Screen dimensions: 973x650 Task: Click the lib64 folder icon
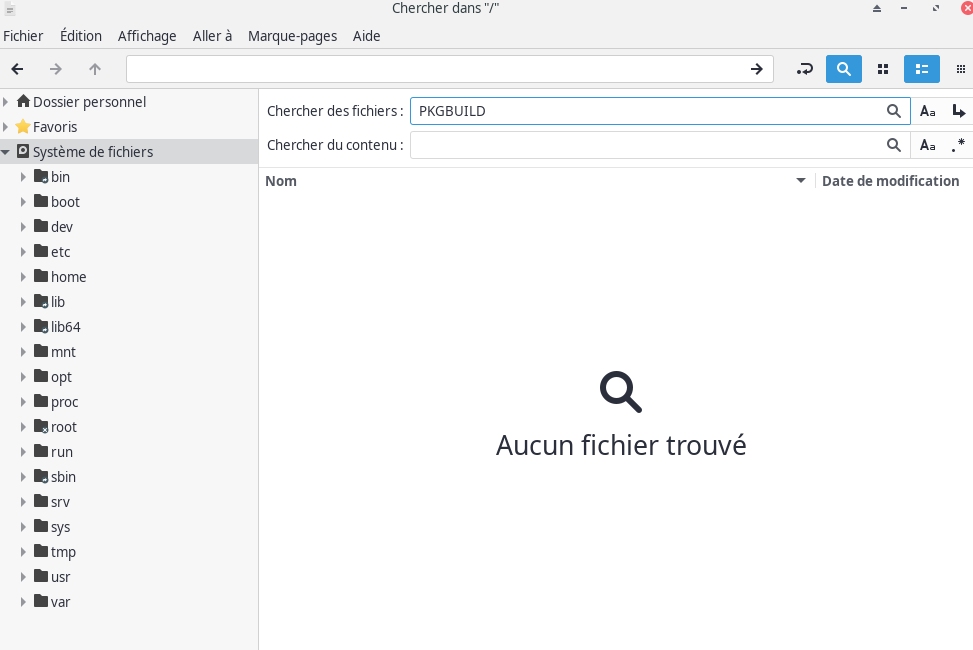pos(41,326)
